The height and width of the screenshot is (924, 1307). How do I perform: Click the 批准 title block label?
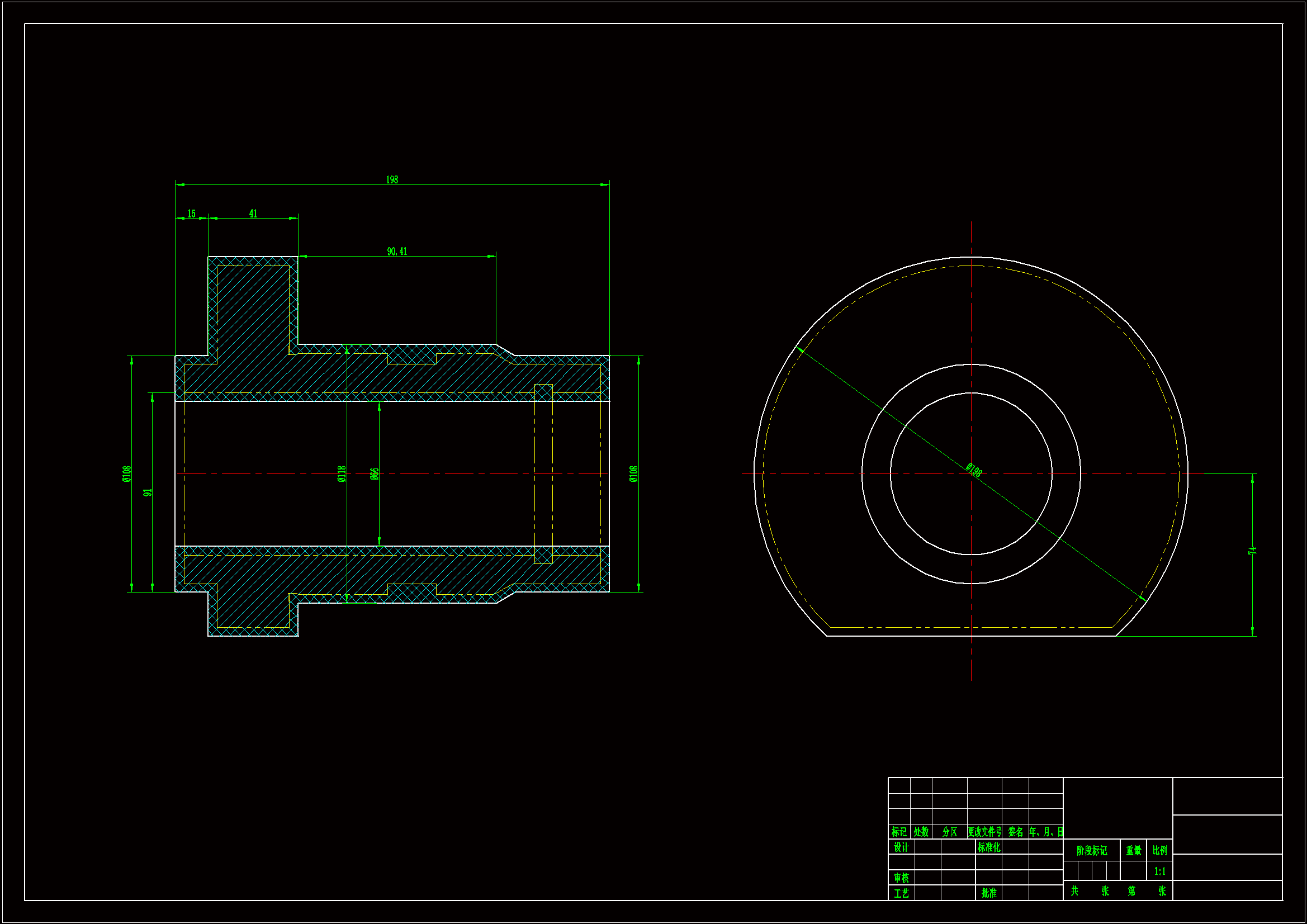click(989, 893)
